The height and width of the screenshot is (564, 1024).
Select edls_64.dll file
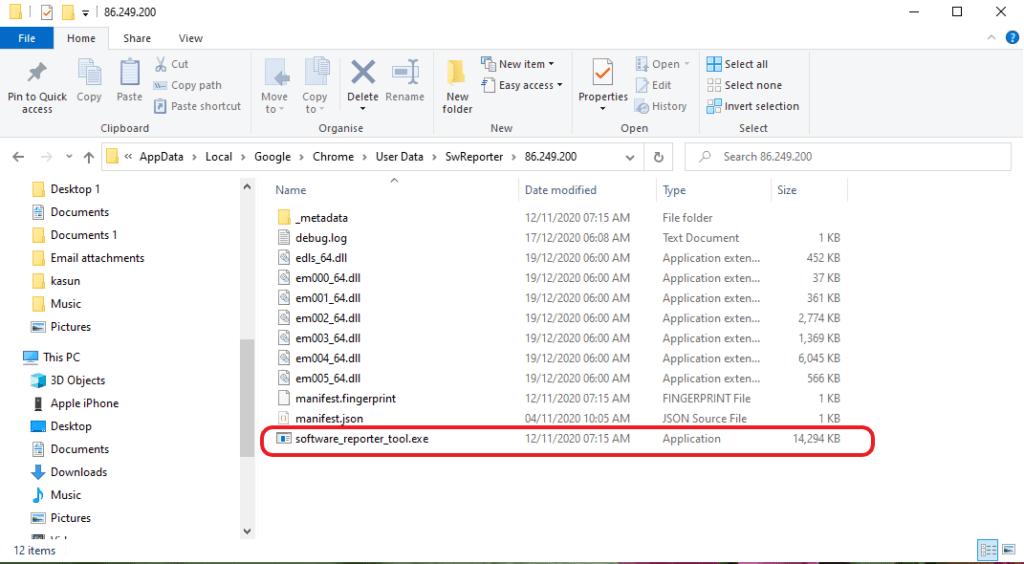tap(321, 258)
